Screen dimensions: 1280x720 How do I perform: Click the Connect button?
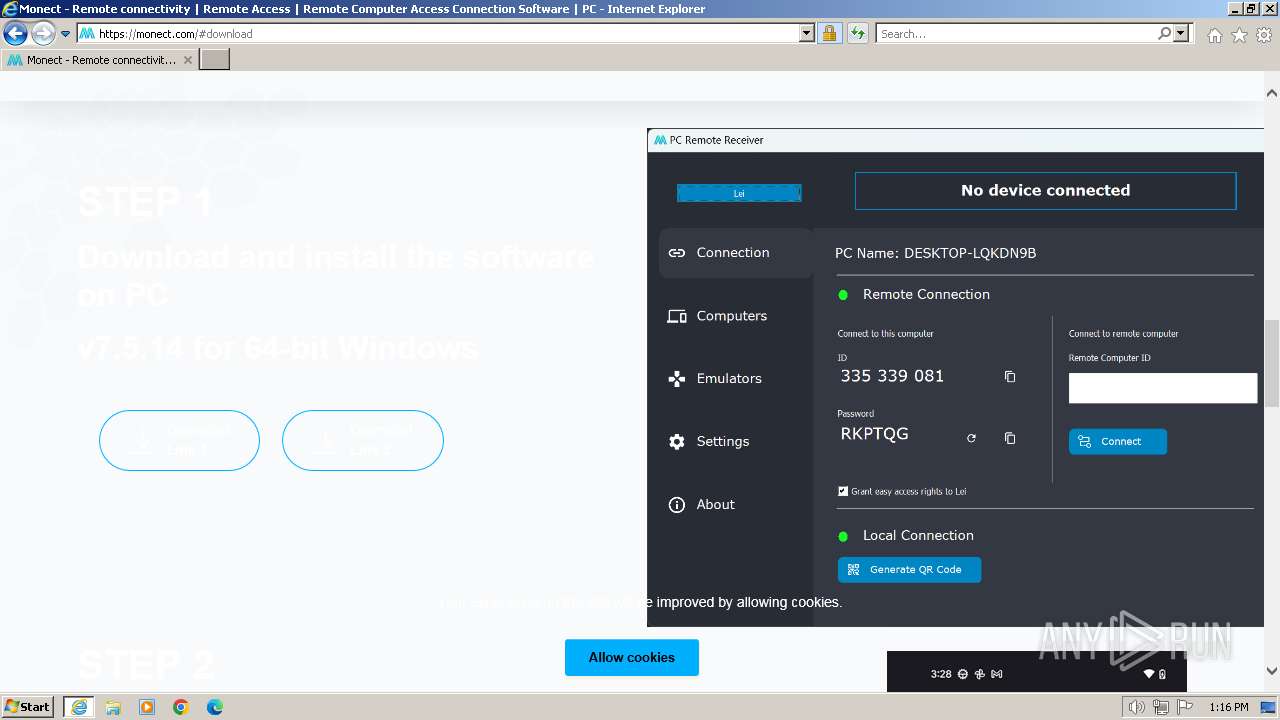1117,441
